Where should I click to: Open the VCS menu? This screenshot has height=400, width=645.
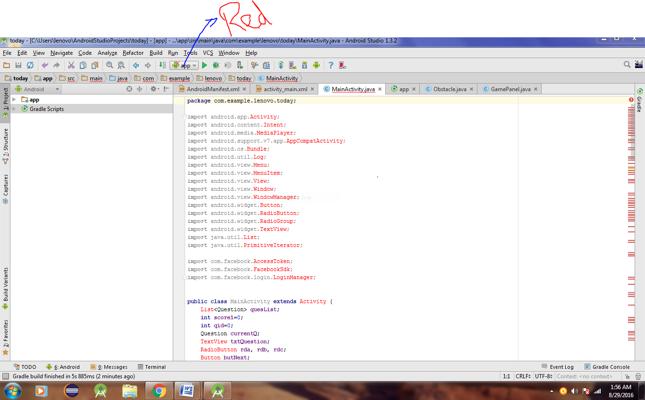(x=208, y=53)
